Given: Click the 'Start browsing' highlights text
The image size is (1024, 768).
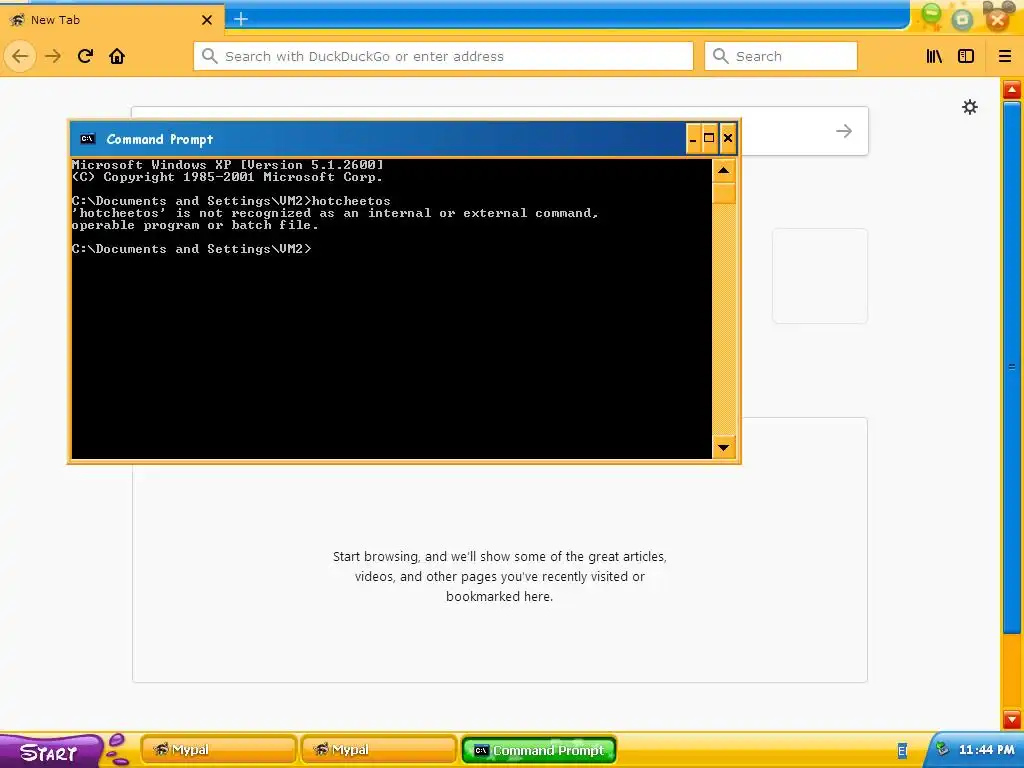Looking at the screenshot, I should point(500,576).
